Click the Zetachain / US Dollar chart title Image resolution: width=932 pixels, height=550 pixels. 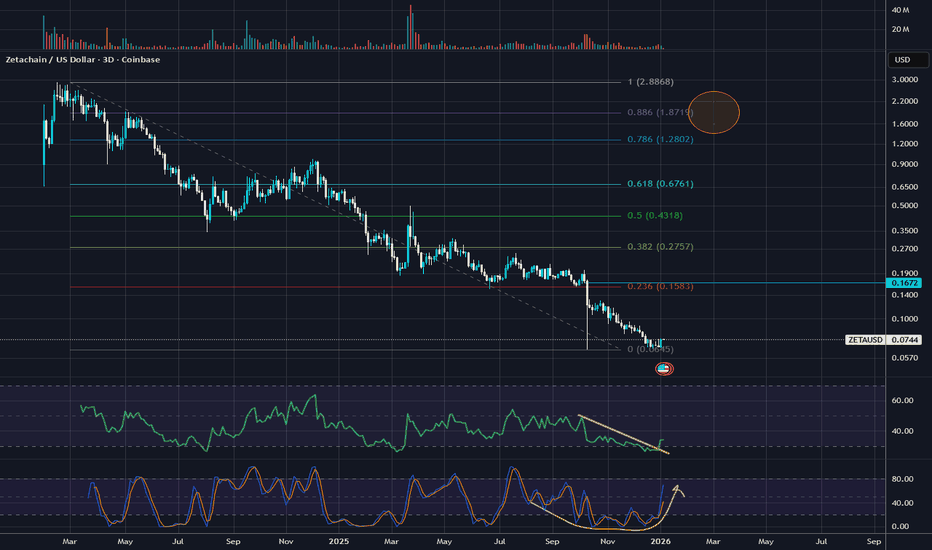point(83,59)
